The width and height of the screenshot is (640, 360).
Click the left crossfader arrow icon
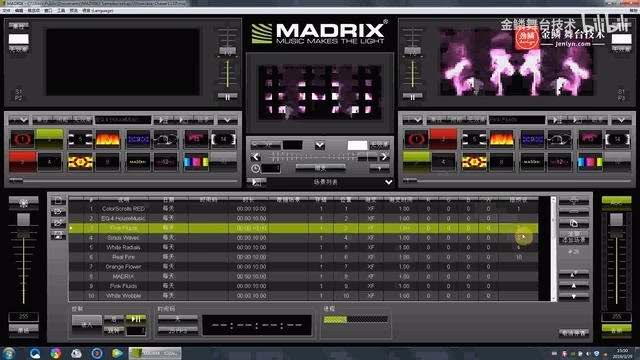[256, 156]
